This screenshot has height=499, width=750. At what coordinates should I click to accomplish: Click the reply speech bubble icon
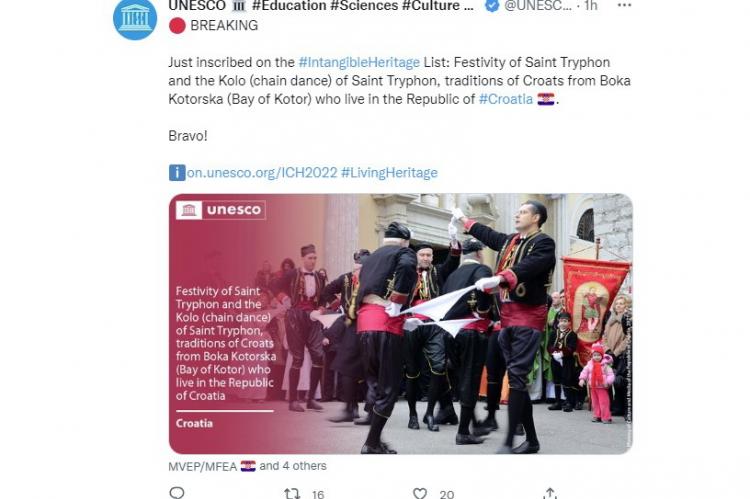pos(176,493)
